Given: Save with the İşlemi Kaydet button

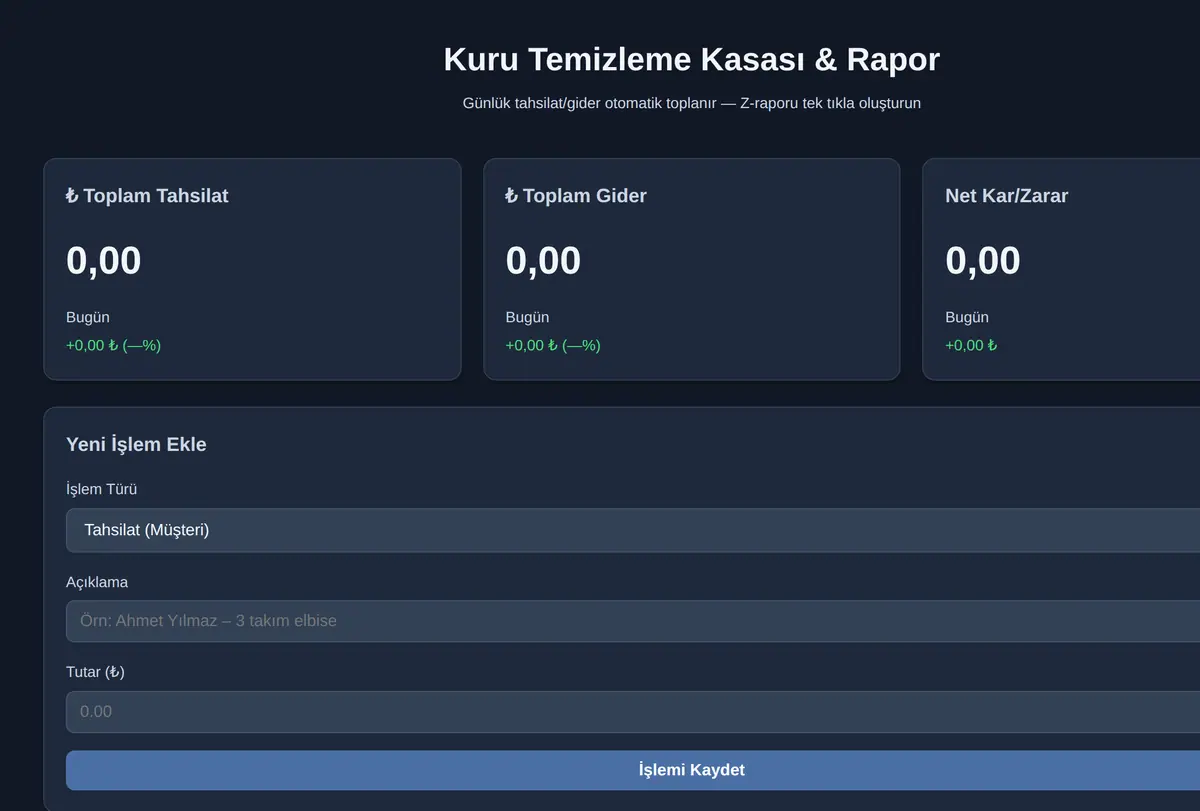Looking at the screenshot, I should pos(633,770).
